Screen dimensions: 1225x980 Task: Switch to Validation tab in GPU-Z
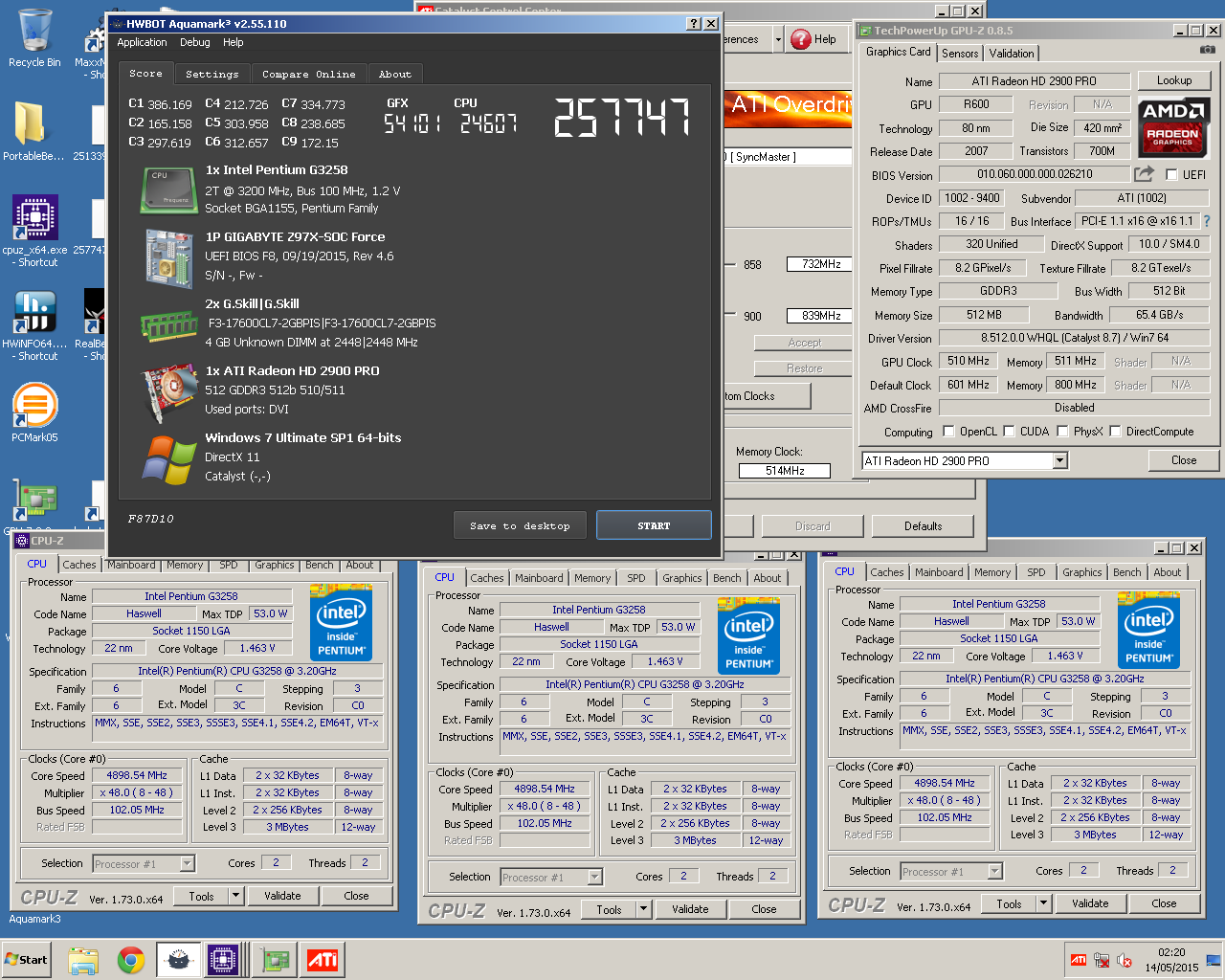1012,54
